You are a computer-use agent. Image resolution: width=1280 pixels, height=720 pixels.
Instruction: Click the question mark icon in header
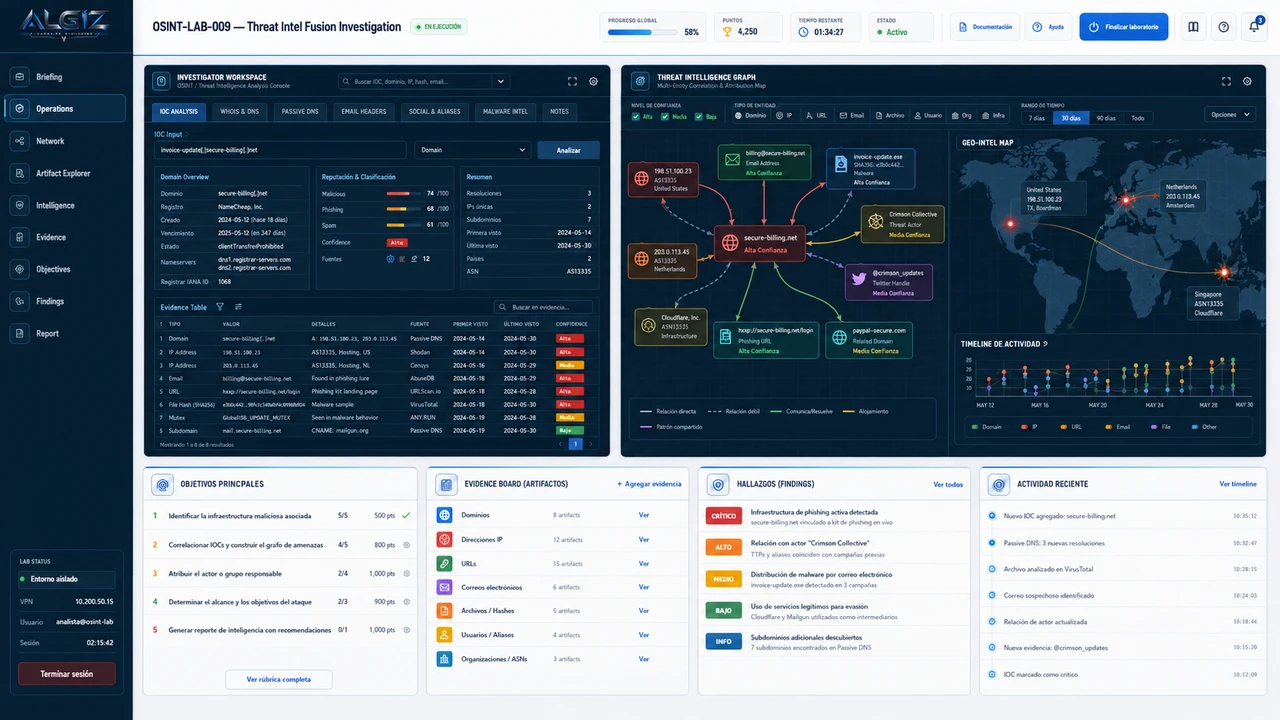[x=1224, y=27]
